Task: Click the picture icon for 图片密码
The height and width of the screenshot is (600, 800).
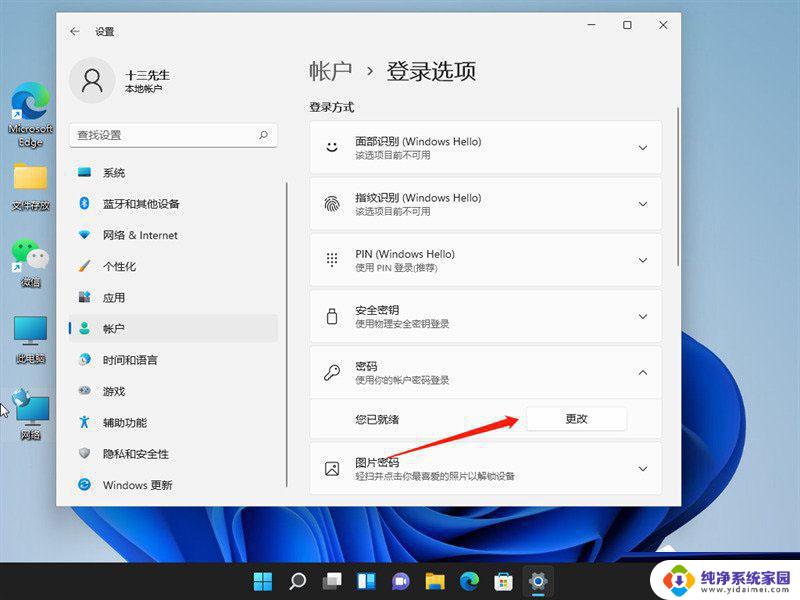Action: click(x=332, y=468)
